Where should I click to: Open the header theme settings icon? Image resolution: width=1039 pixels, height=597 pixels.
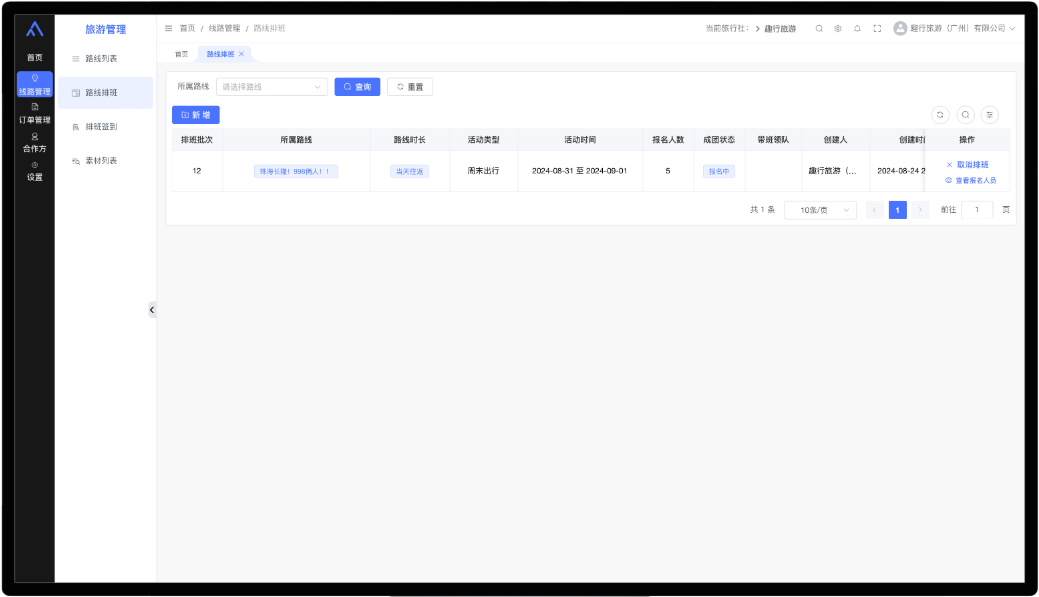[838, 28]
